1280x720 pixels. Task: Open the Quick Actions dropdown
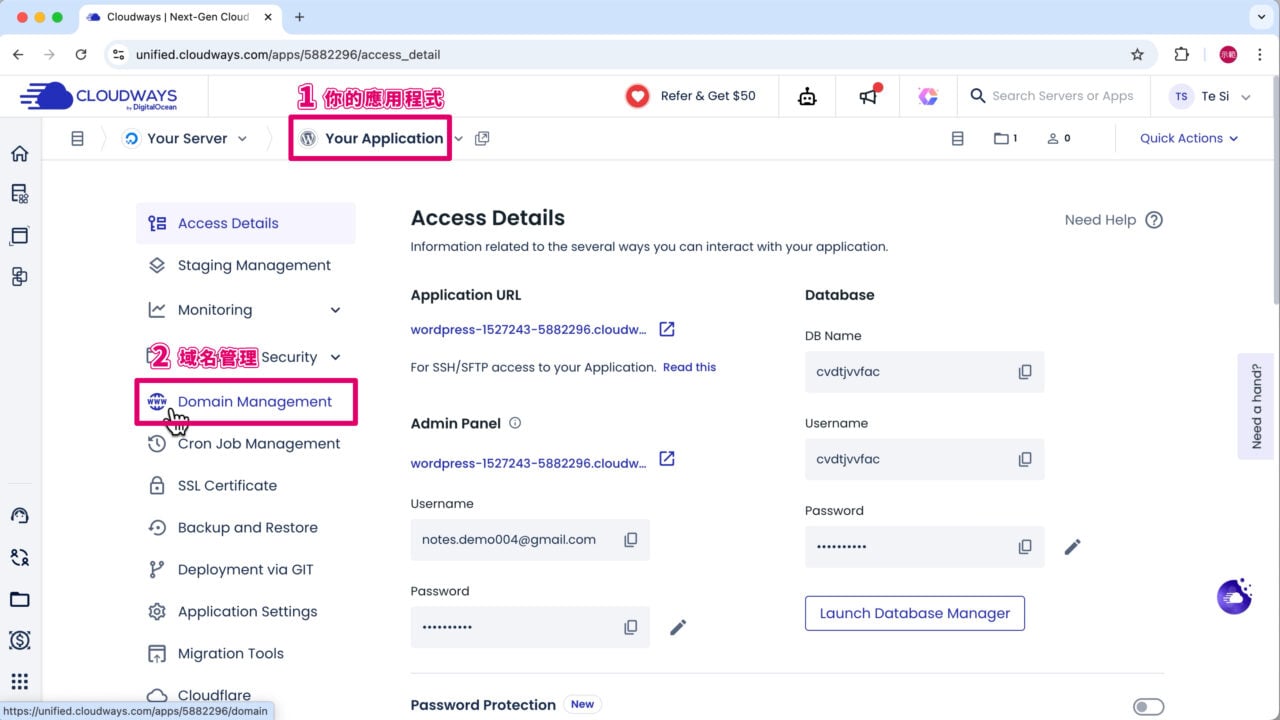point(1188,138)
